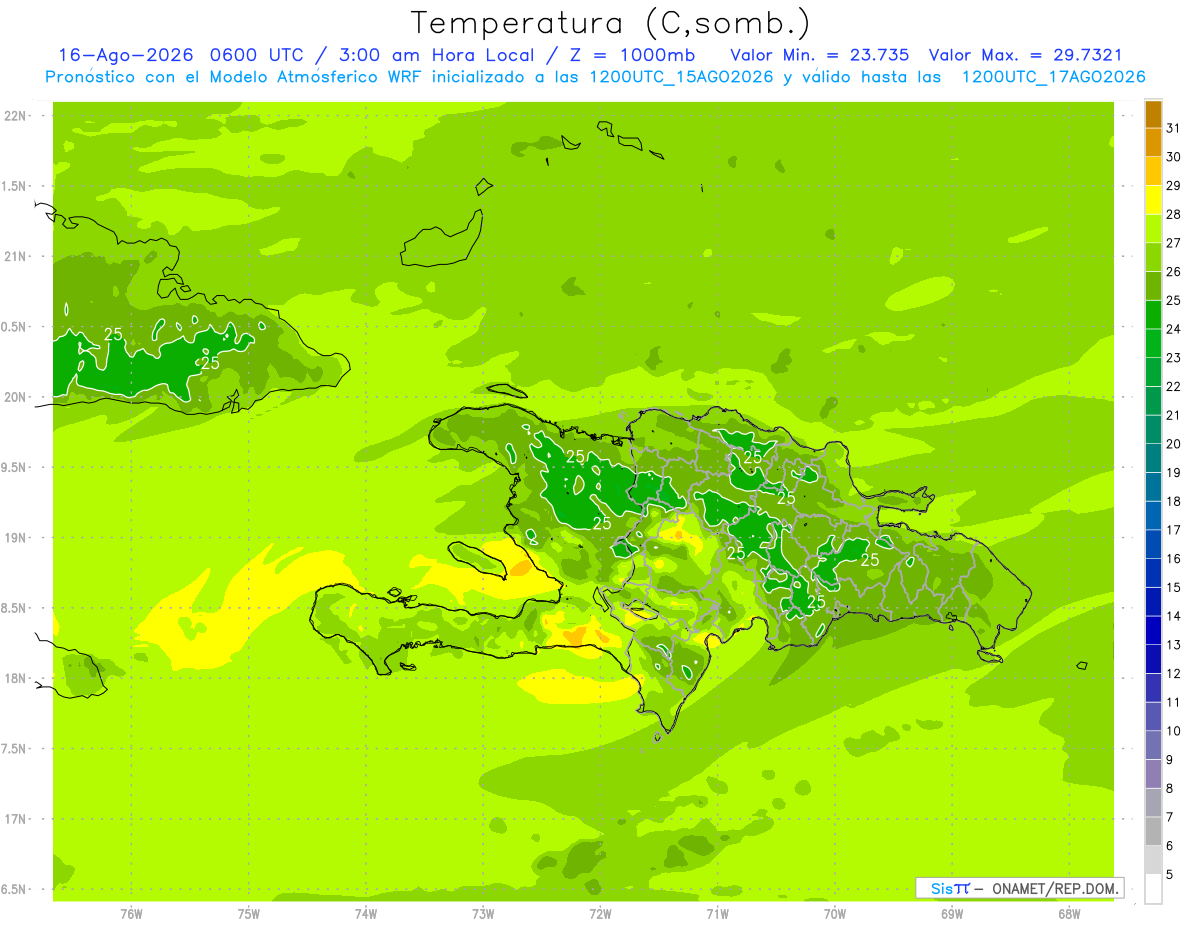Click the "17N" latitude label

coord(16,820)
